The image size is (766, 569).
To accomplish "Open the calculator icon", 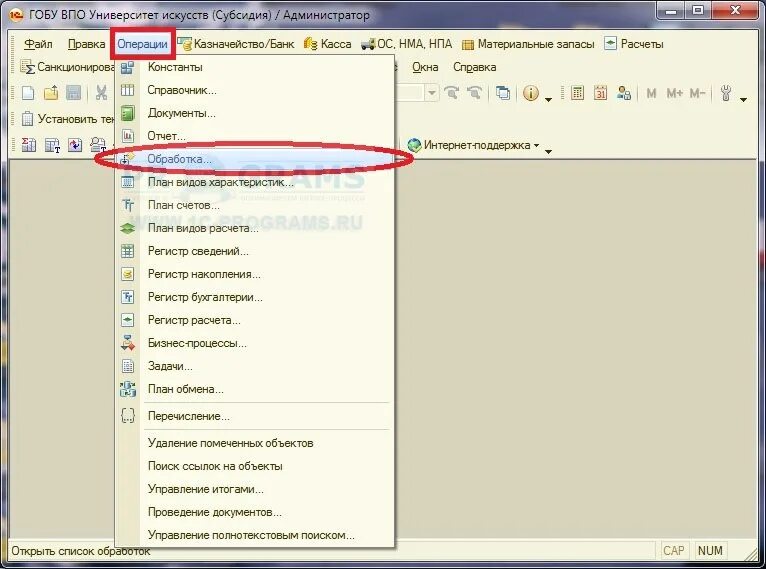I will pyautogui.click(x=577, y=92).
